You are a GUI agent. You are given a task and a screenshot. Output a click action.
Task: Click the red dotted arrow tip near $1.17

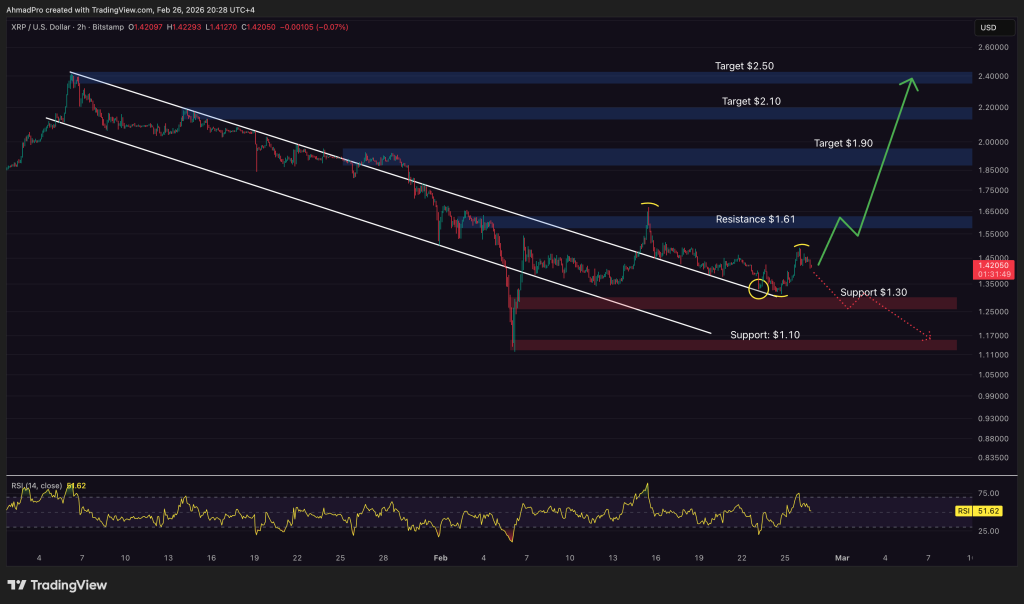tap(929, 337)
